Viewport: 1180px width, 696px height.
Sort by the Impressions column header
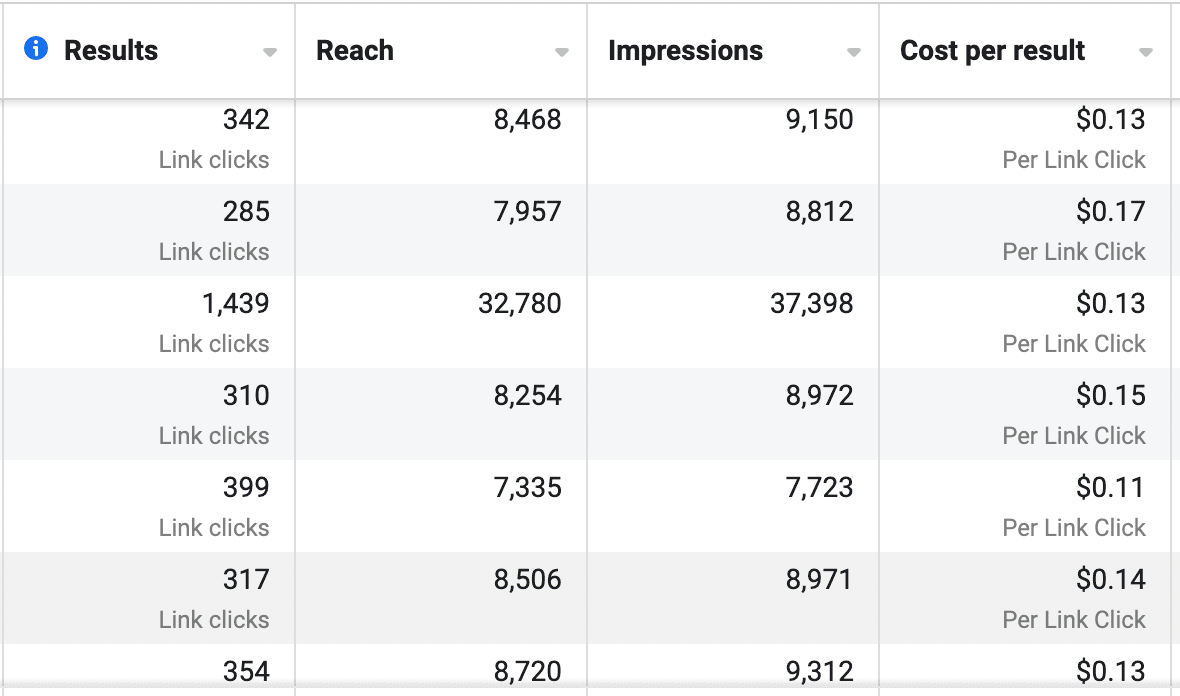point(685,51)
